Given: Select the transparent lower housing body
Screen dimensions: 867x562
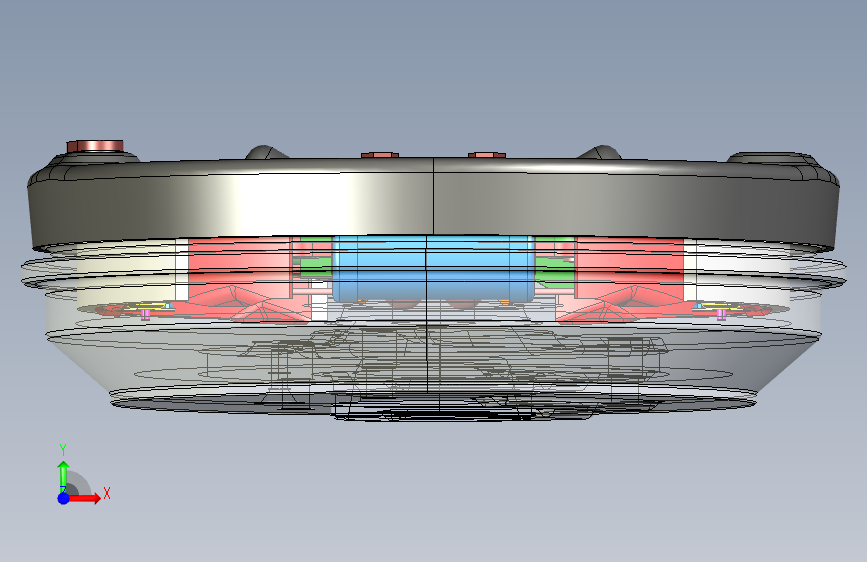Looking at the screenshot, I should click(x=433, y=360).
